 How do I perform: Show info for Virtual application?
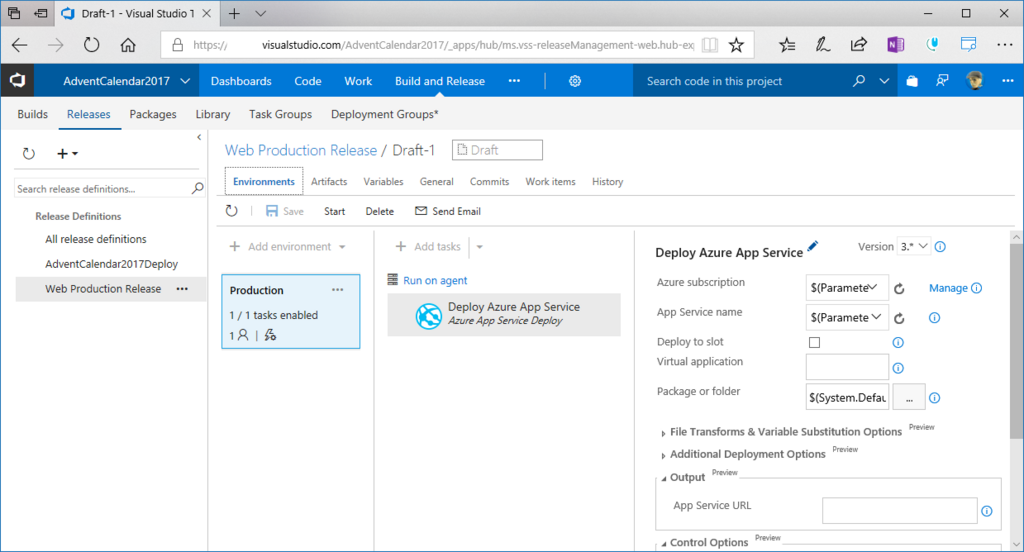[x=898, y=368]
